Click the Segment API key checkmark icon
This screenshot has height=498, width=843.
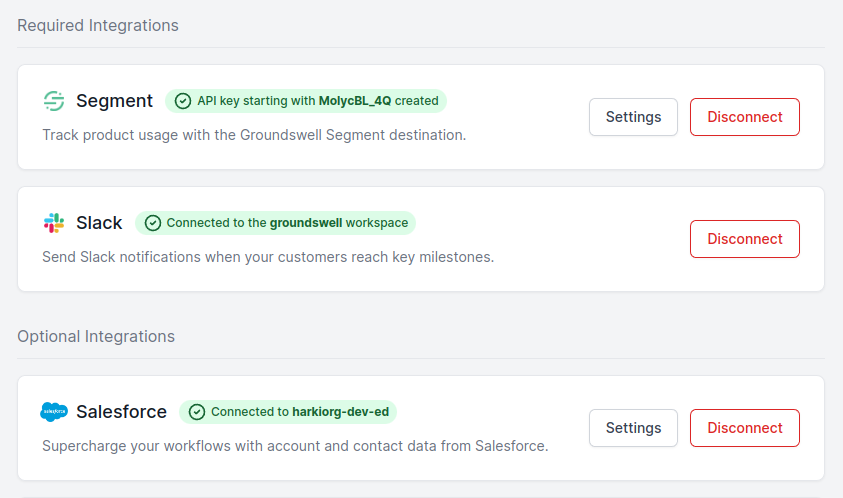point(182,101)
